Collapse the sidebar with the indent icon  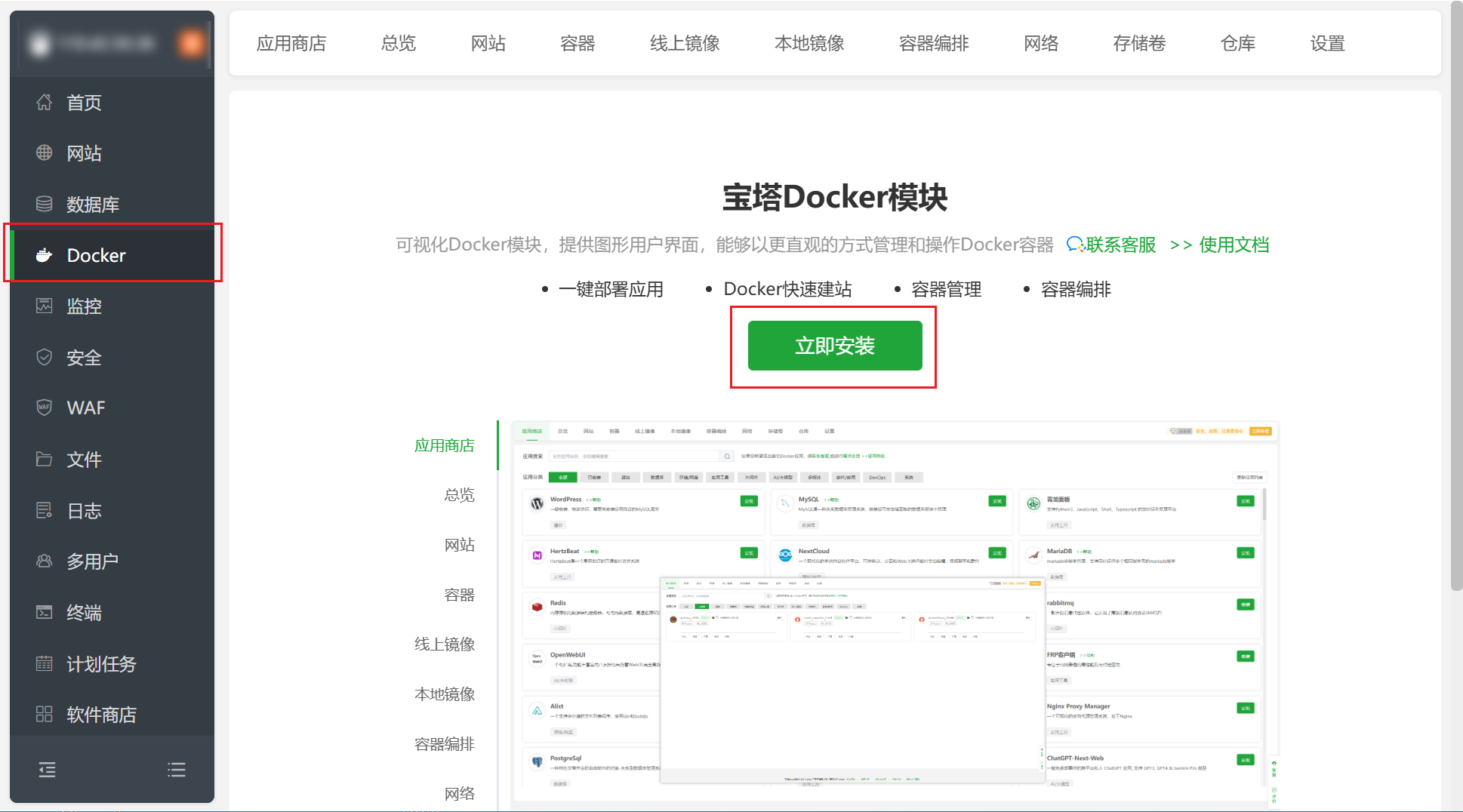point(47,769)
